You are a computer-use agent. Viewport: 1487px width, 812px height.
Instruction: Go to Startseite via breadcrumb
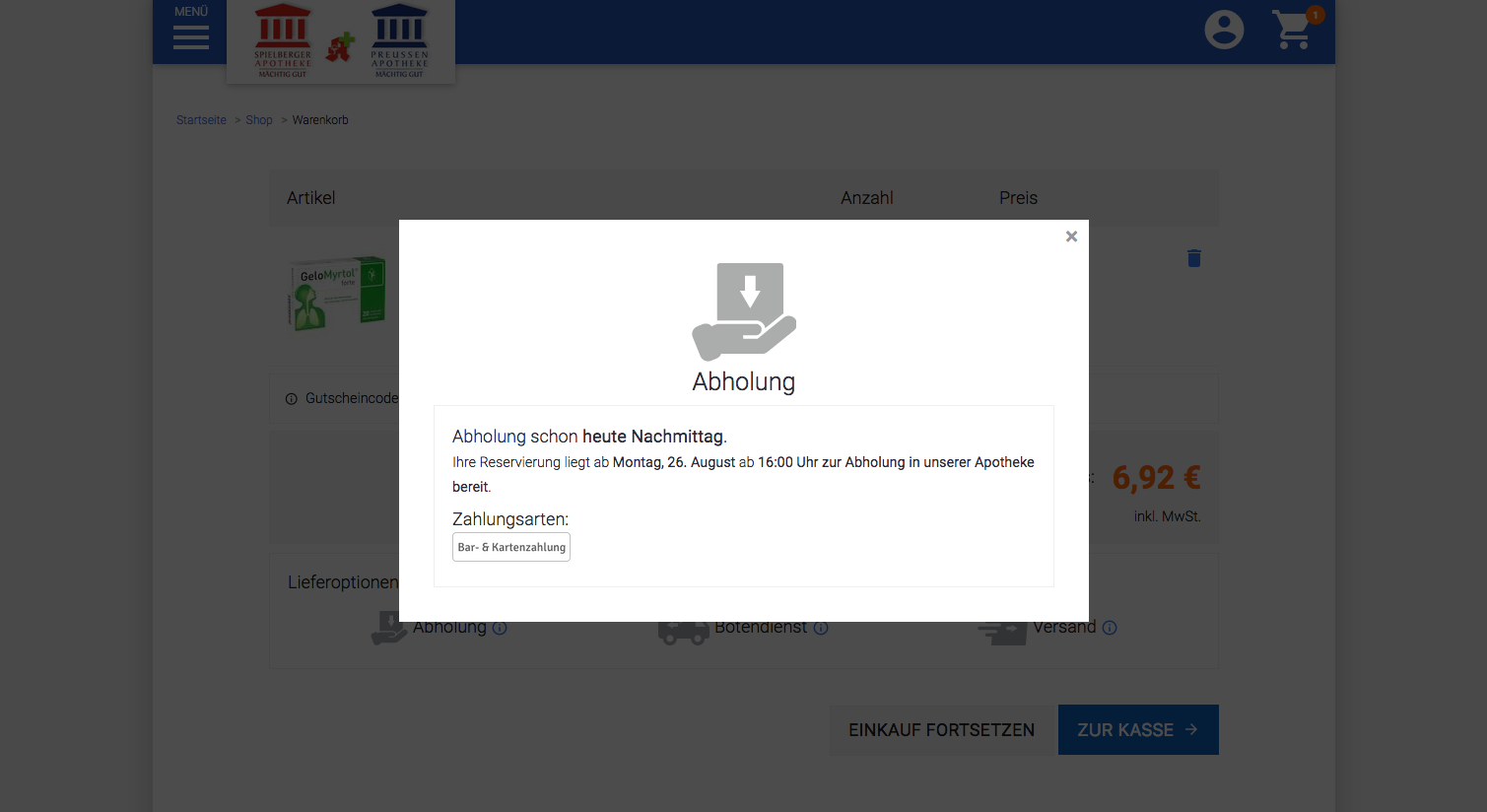[201, 120]
